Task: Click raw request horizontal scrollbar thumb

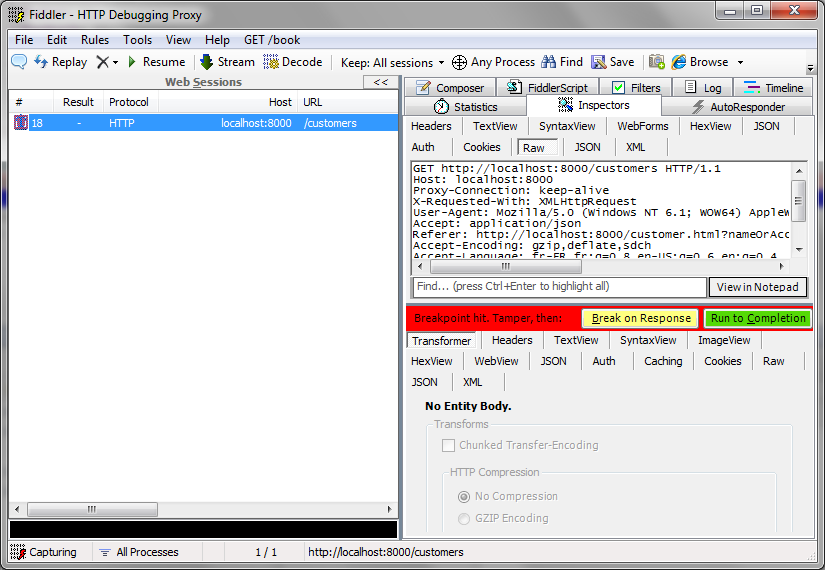Action: [x=506, y=266]
